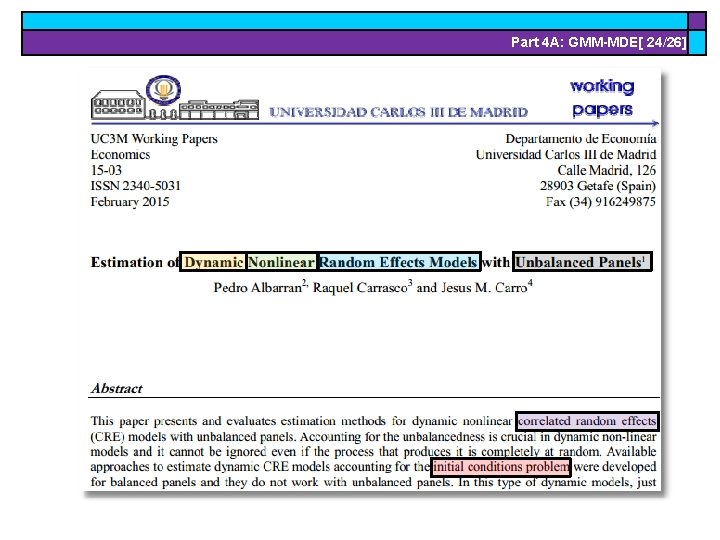
Task: Click highlighted 'initial conditions problem' phrase
Action: click(x=501, y=467)
